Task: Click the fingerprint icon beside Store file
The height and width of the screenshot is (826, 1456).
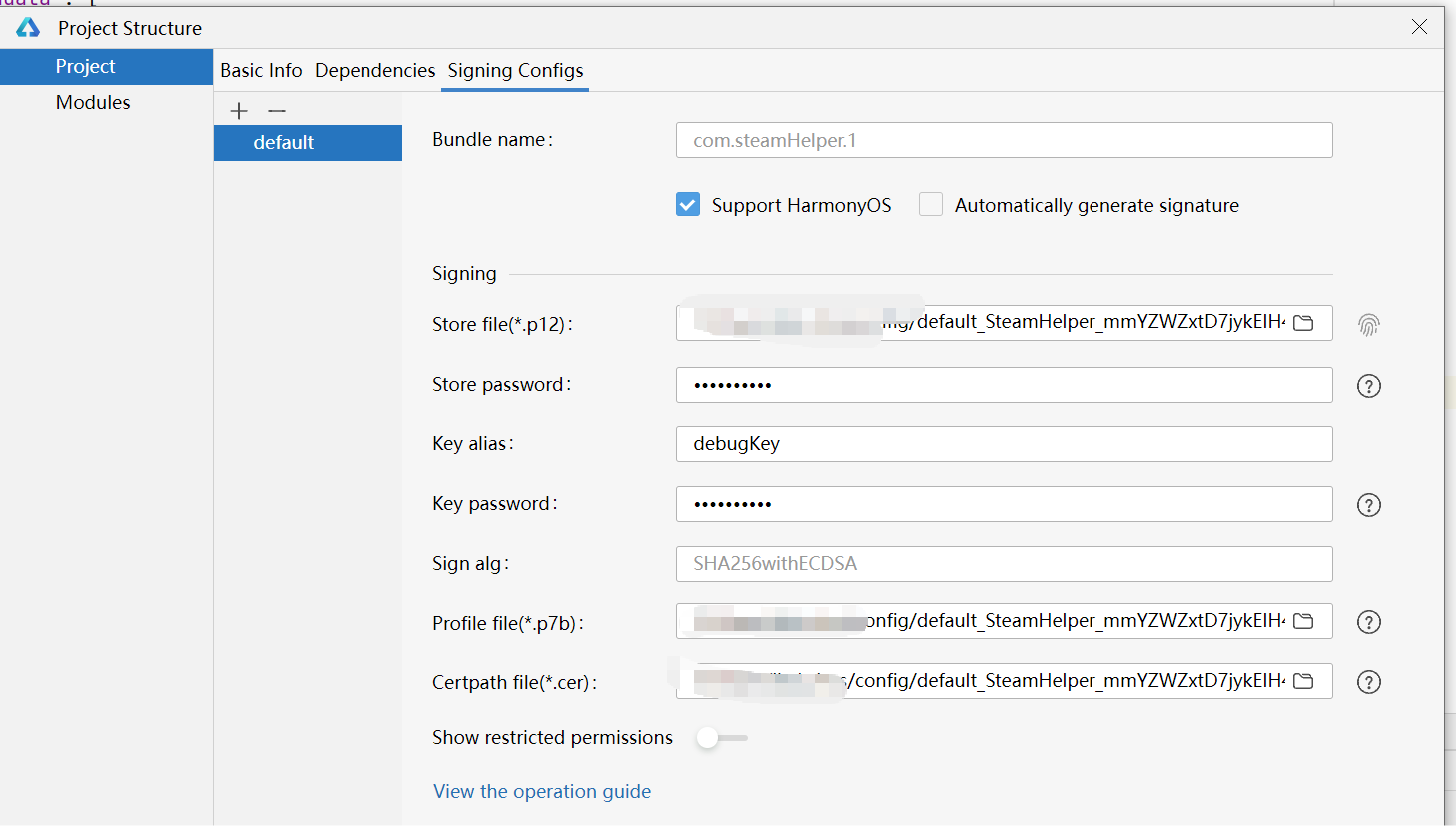Action: [1369, 324]
